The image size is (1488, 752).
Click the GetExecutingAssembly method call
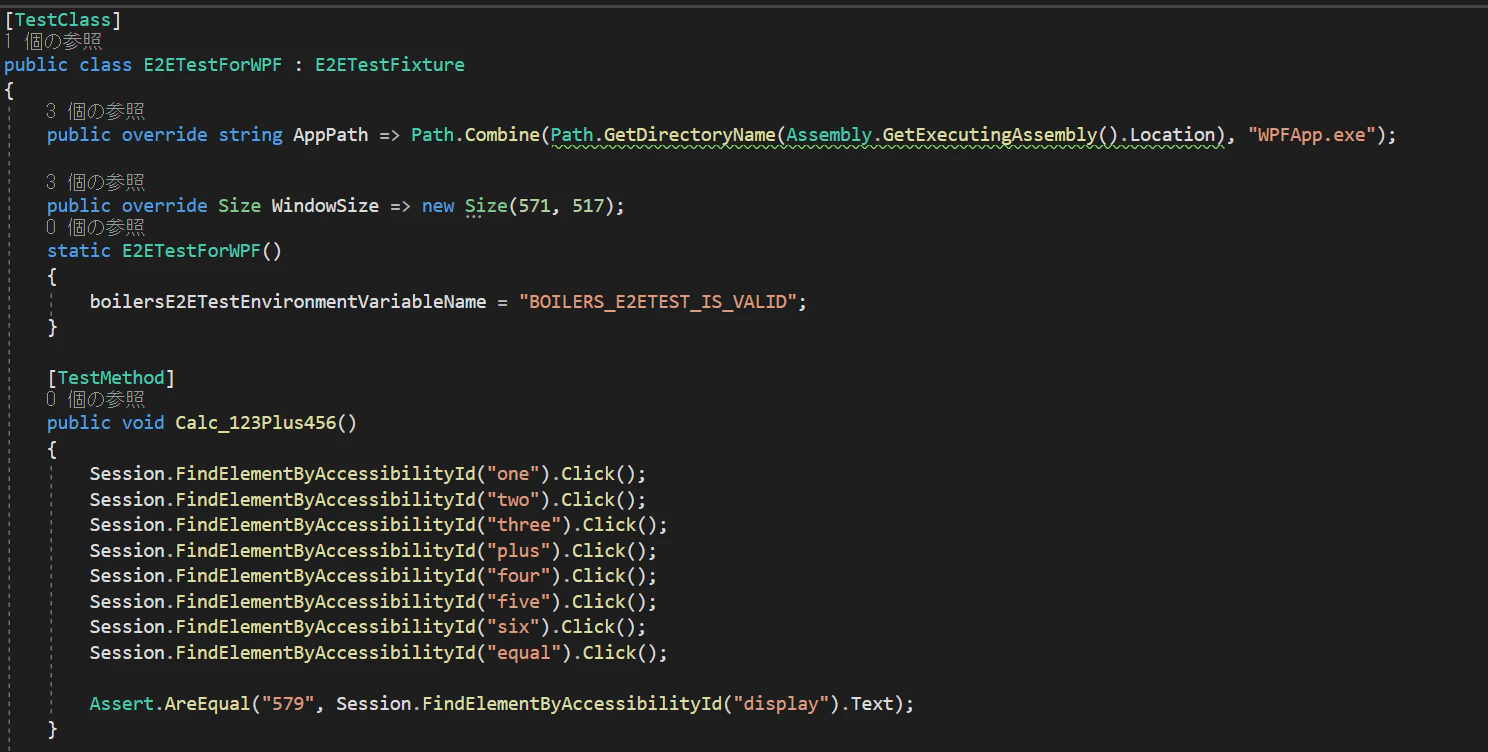990,135
